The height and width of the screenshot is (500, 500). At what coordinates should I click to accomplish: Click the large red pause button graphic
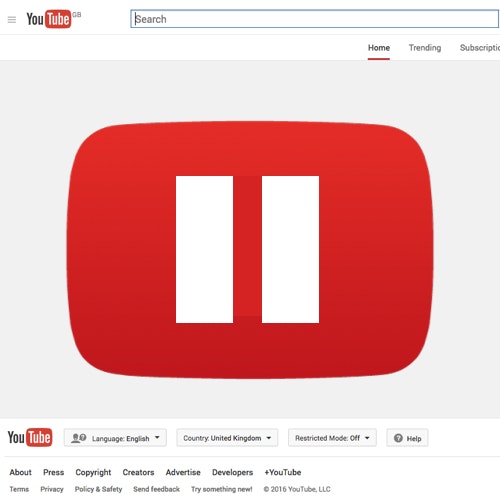[250, 250]
